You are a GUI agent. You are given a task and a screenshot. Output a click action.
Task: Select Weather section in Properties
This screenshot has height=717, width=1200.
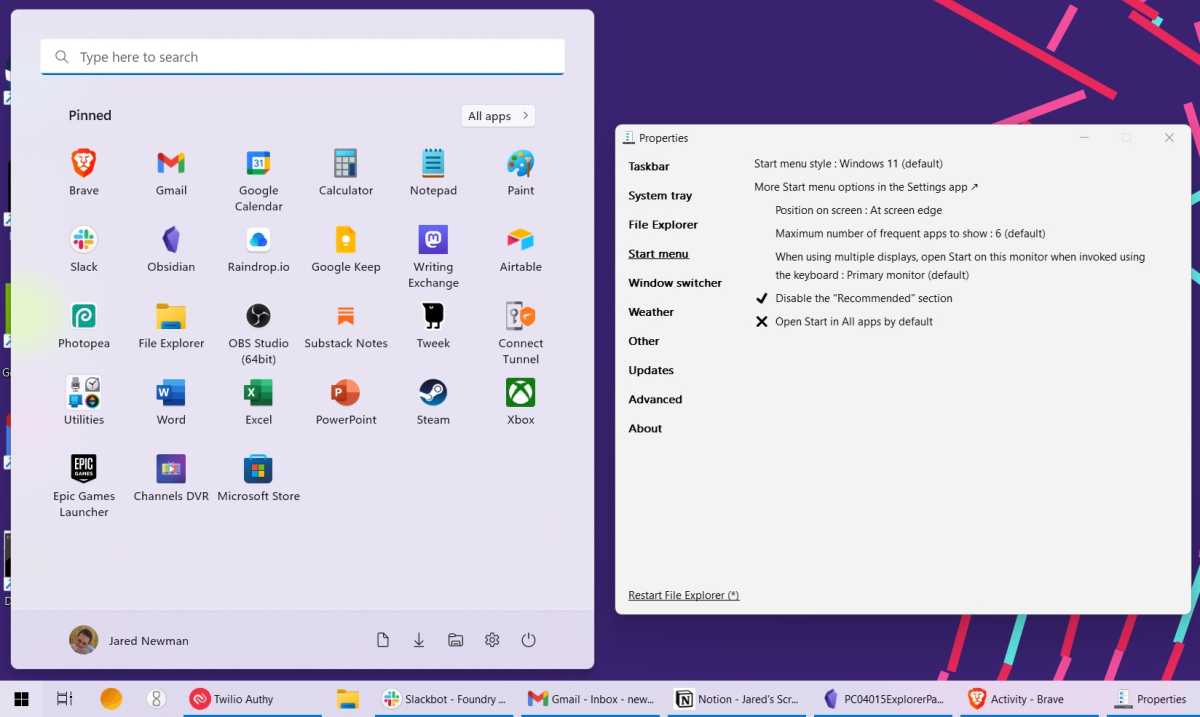651,312
